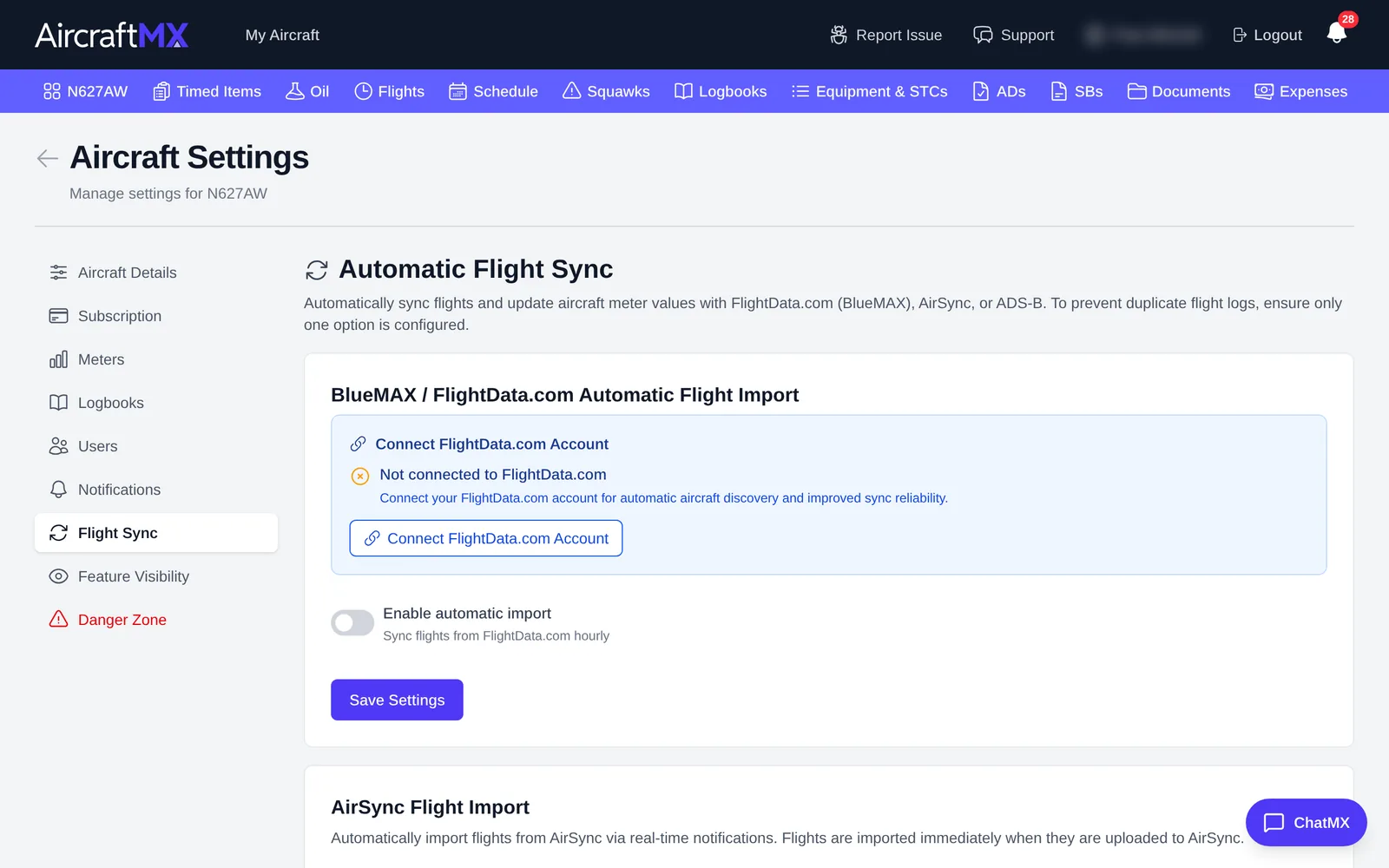Click the blurred user profile name

click(1143, 35)
